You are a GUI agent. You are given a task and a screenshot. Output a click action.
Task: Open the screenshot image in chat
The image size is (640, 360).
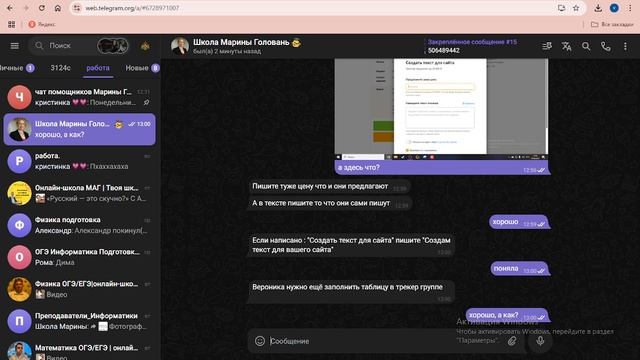441,109
